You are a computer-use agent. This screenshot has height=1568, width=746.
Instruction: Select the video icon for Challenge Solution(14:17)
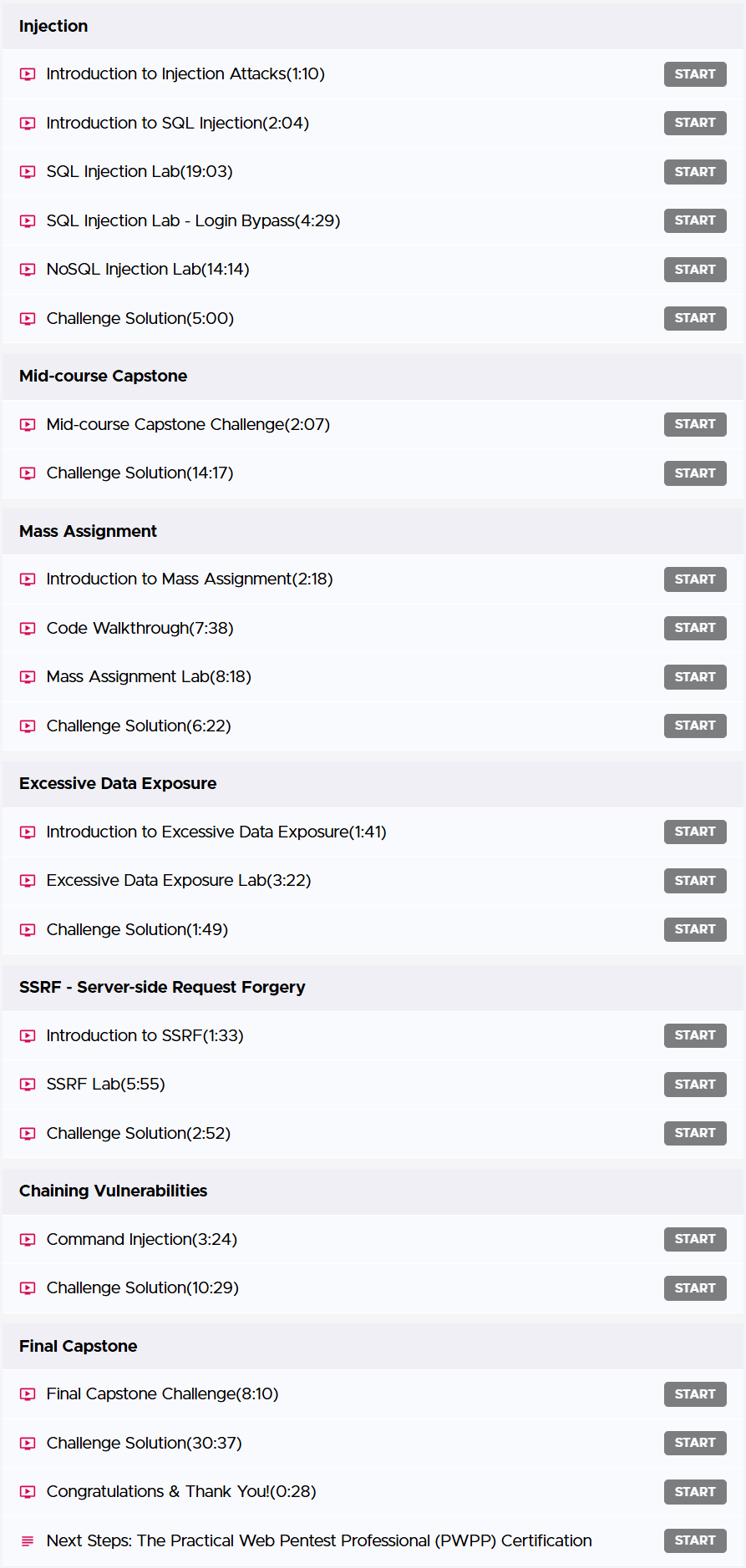tap(28, 473)
